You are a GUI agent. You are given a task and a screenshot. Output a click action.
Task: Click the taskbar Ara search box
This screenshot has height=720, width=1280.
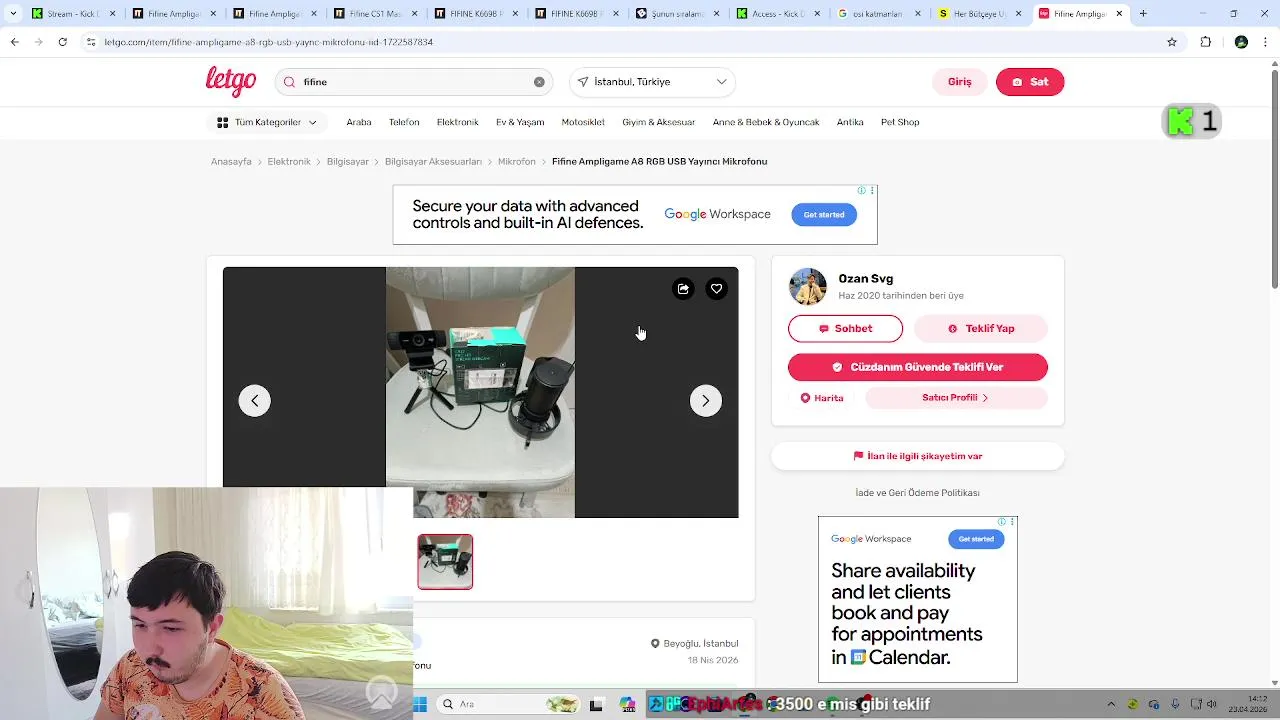[x=510, y=705]
